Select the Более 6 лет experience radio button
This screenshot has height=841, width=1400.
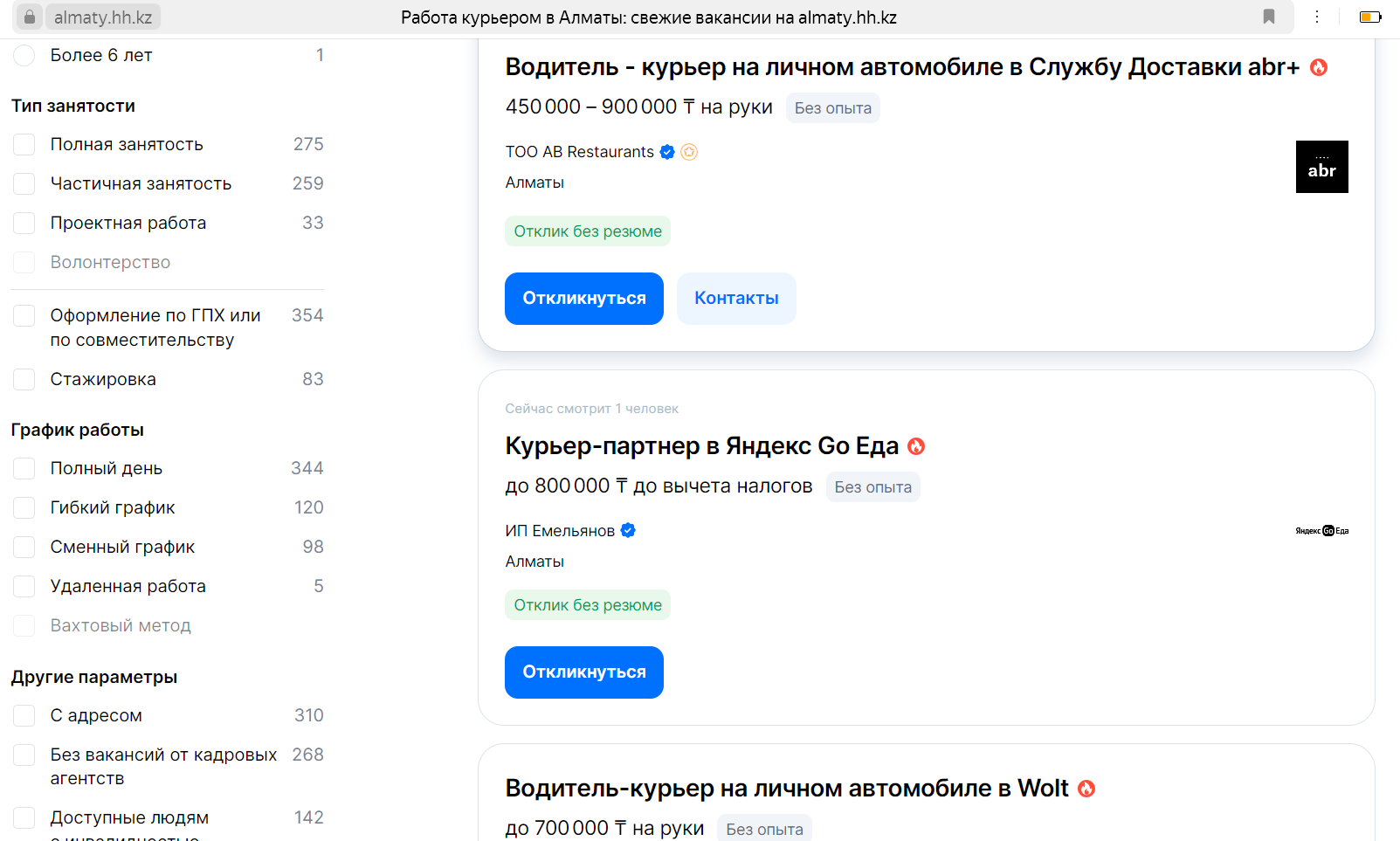pyautogui.click(x=24, y=55)
